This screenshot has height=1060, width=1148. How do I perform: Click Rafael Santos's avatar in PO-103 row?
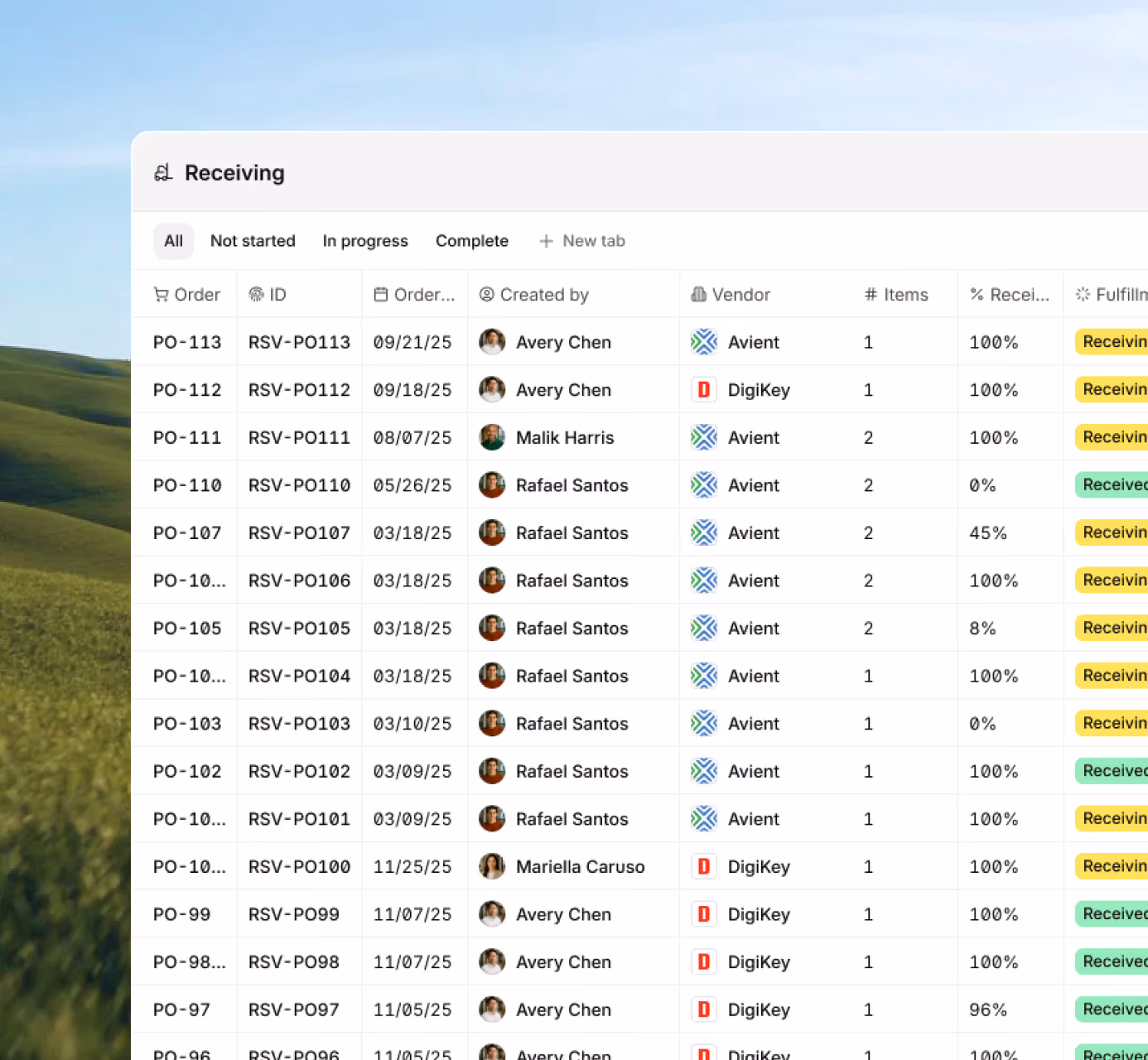[492, 724]
